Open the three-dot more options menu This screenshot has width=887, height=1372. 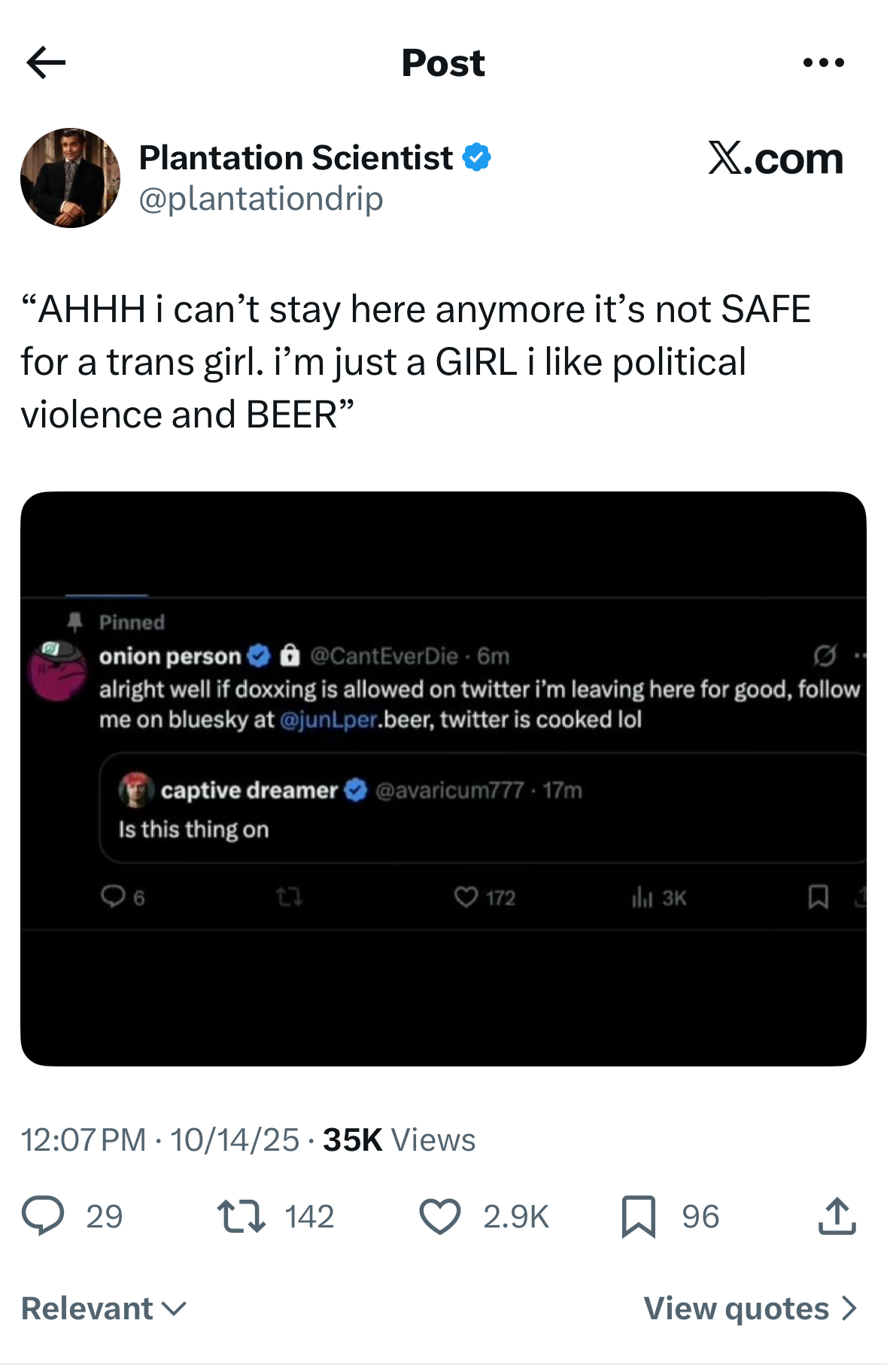coord(823,62)
